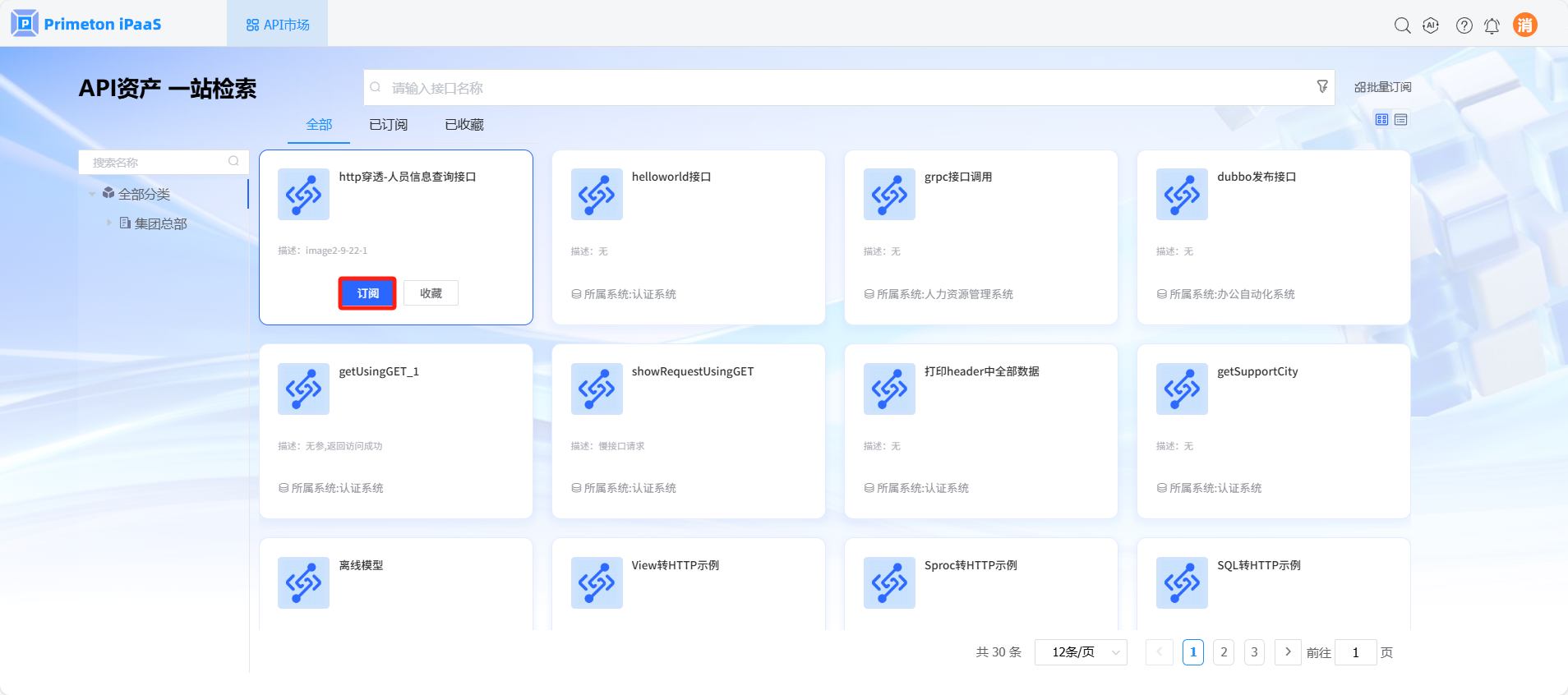Screen dimensions: 1568x695
Task: Click the filter funnel icon in search bar
Action: [1321, 86]
